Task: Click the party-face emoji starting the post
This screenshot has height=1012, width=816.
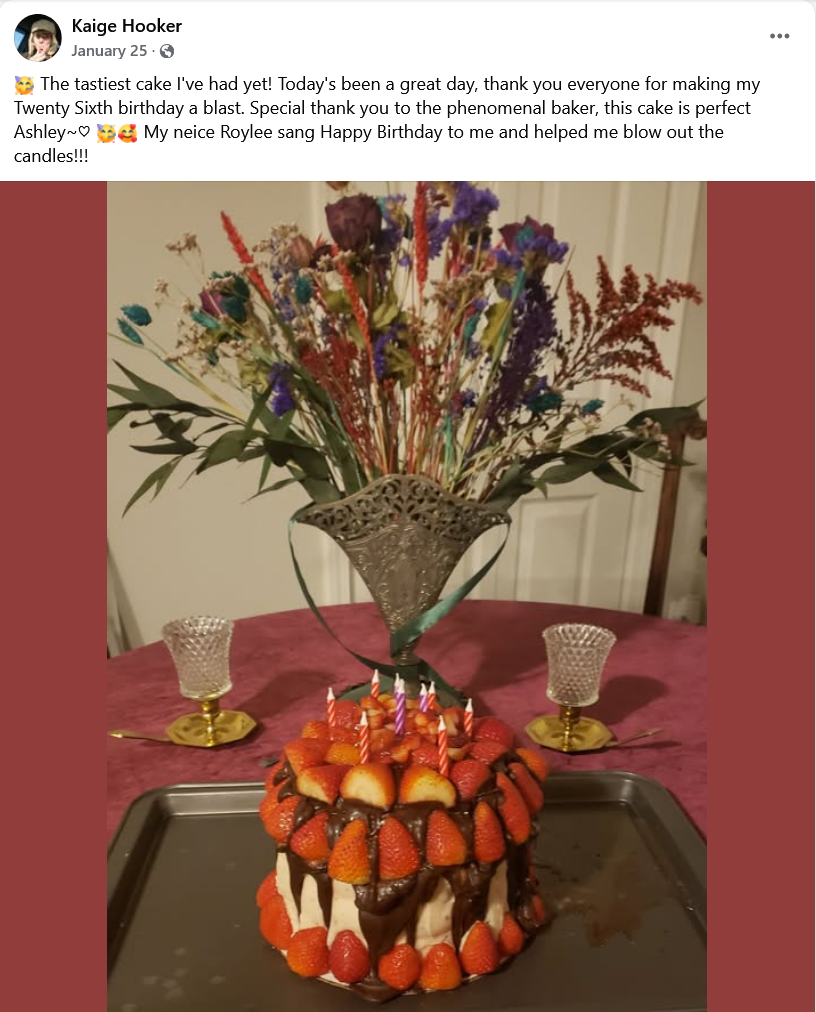Action: pyautogui.click(x=24, y=85)
